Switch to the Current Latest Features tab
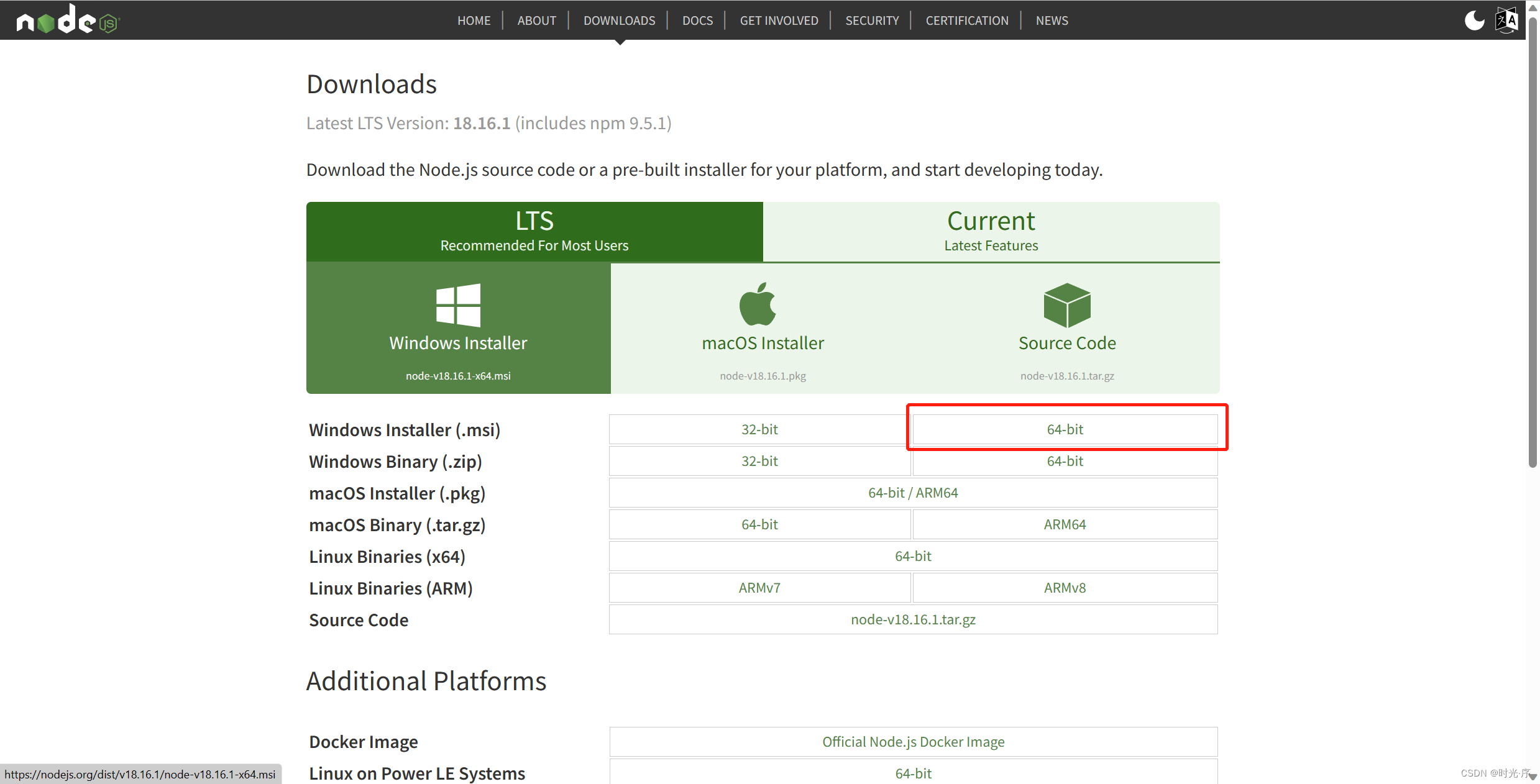The width and height of the screenshot is (1540, 784). coord(991,231)
